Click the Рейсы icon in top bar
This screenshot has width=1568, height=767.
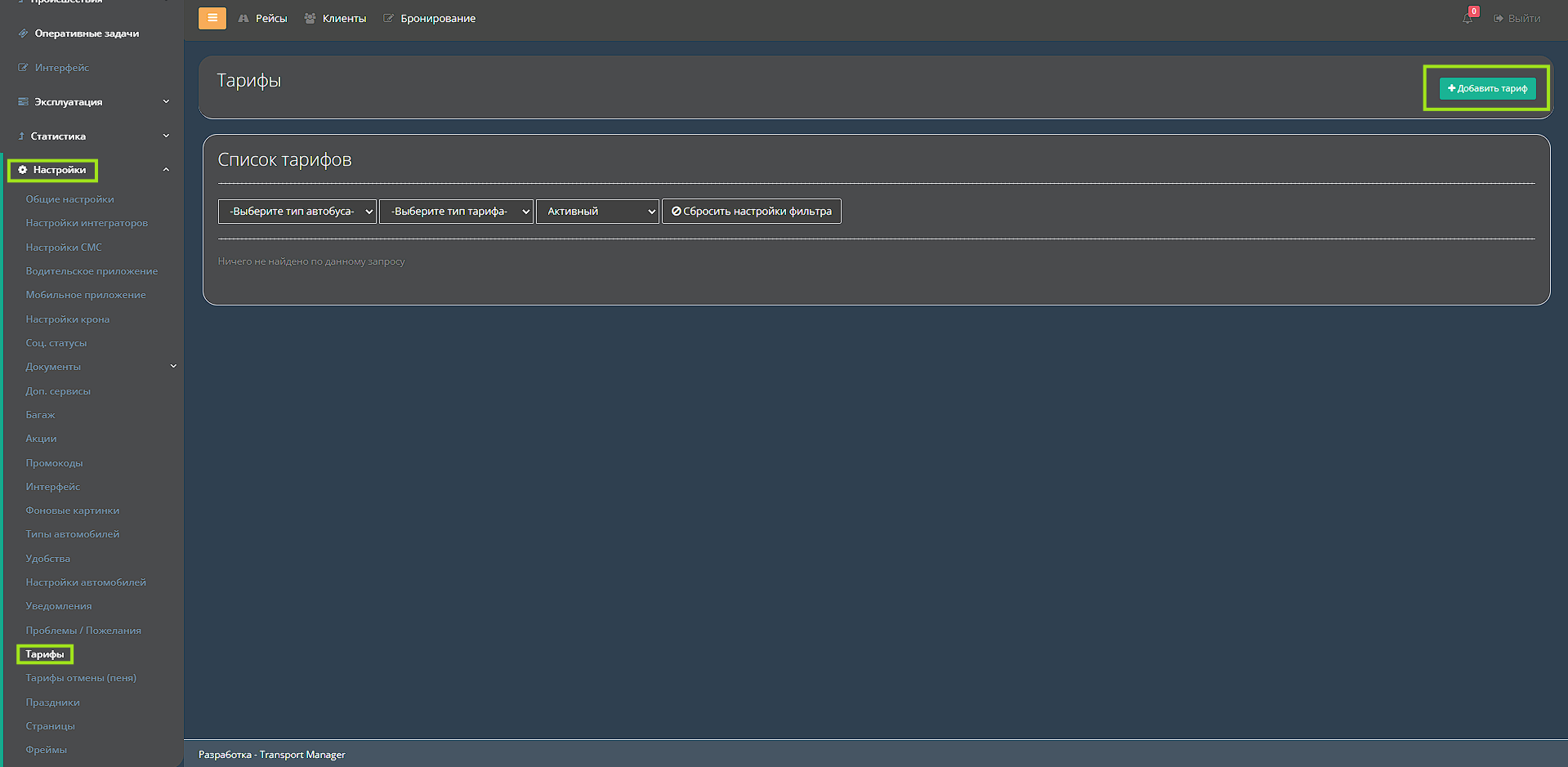(243, 18)
